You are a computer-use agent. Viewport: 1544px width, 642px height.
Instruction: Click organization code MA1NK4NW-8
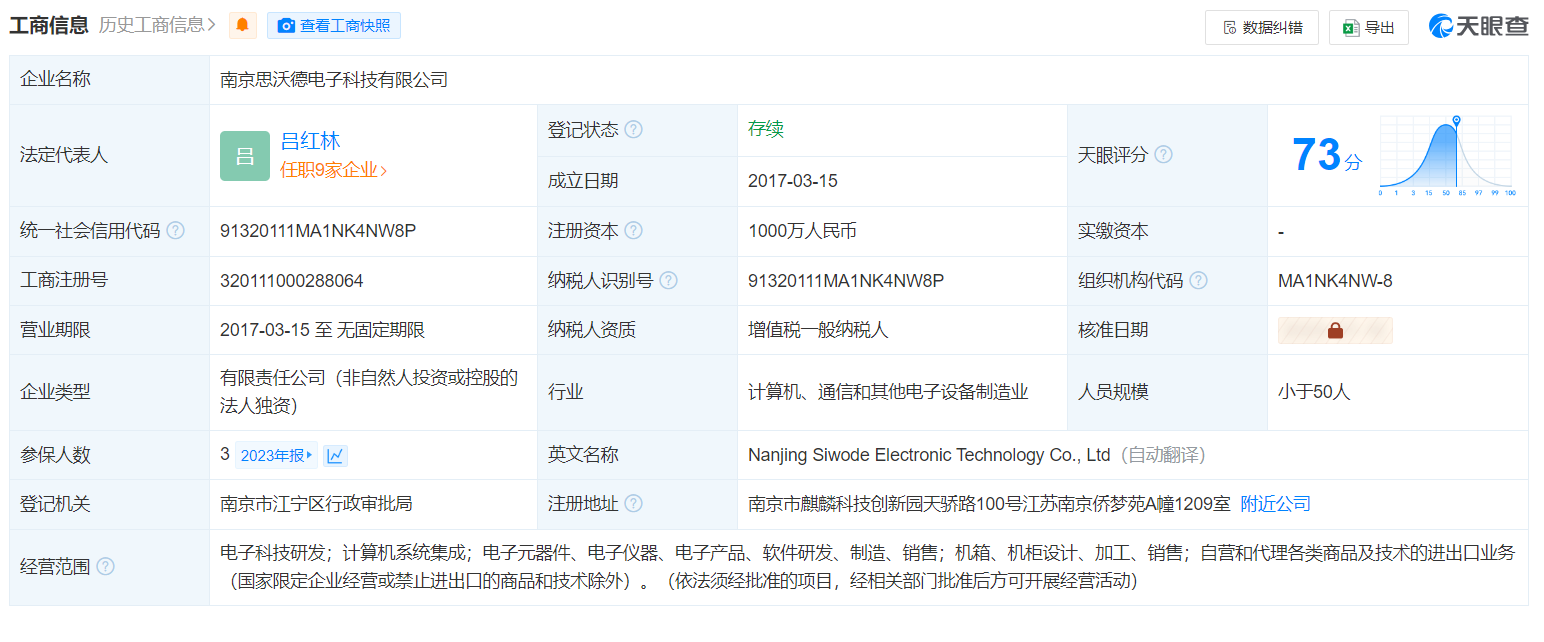(x=1335, y=281)
